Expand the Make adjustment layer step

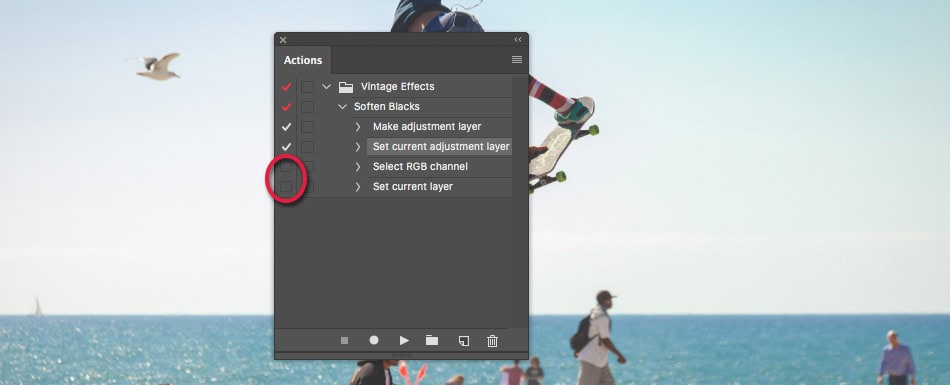coord(357,127)
